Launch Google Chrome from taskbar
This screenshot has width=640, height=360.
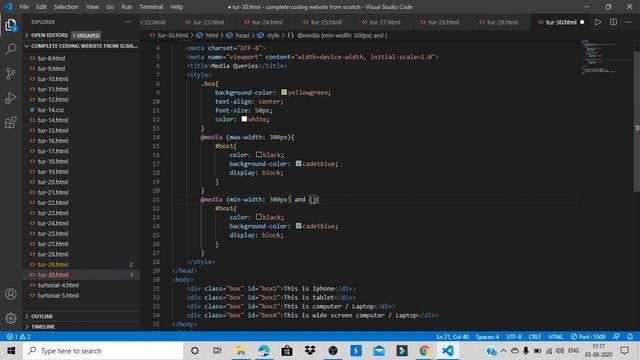pos(424,351)
